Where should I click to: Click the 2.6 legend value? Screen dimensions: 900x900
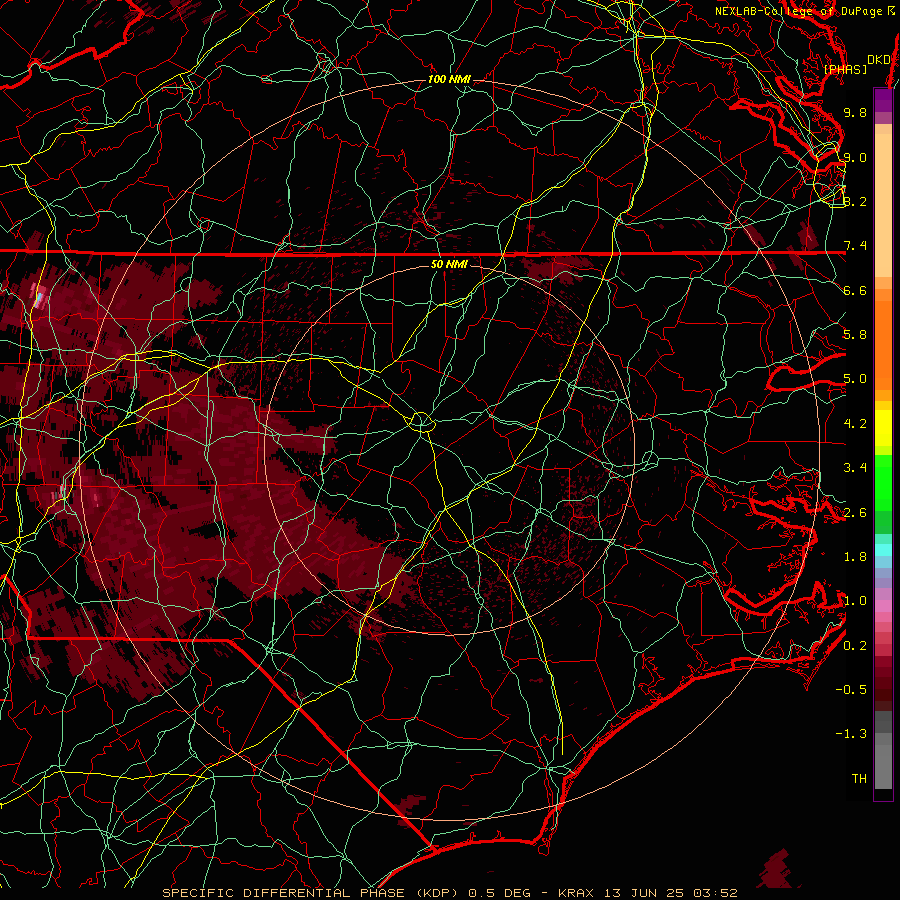click(x=855, y=513)
